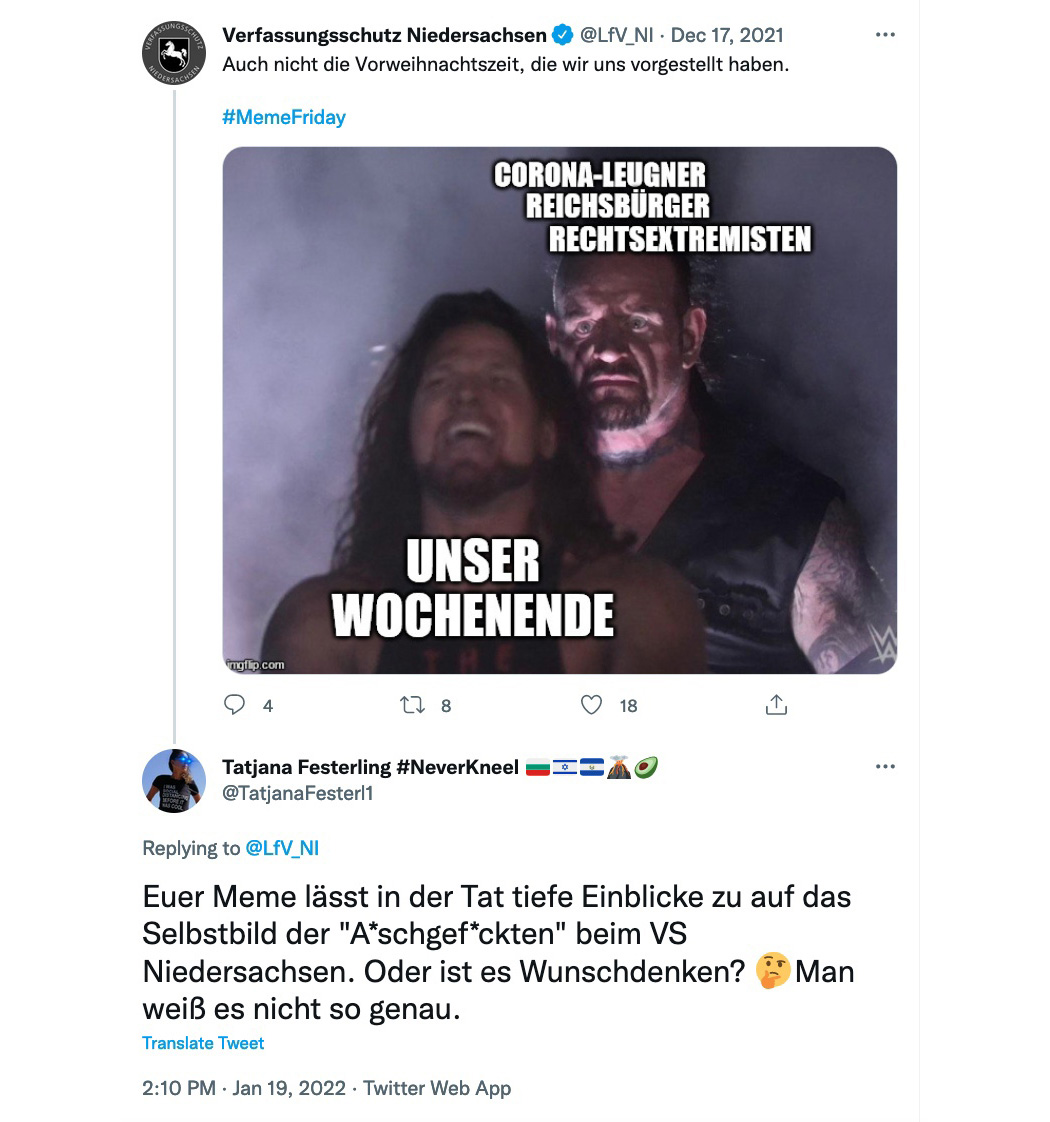The height and width of the screenshot is (1122, 1050).
Task: Follow the #MemeFriday hashtag link
Action: coord(283,117)
